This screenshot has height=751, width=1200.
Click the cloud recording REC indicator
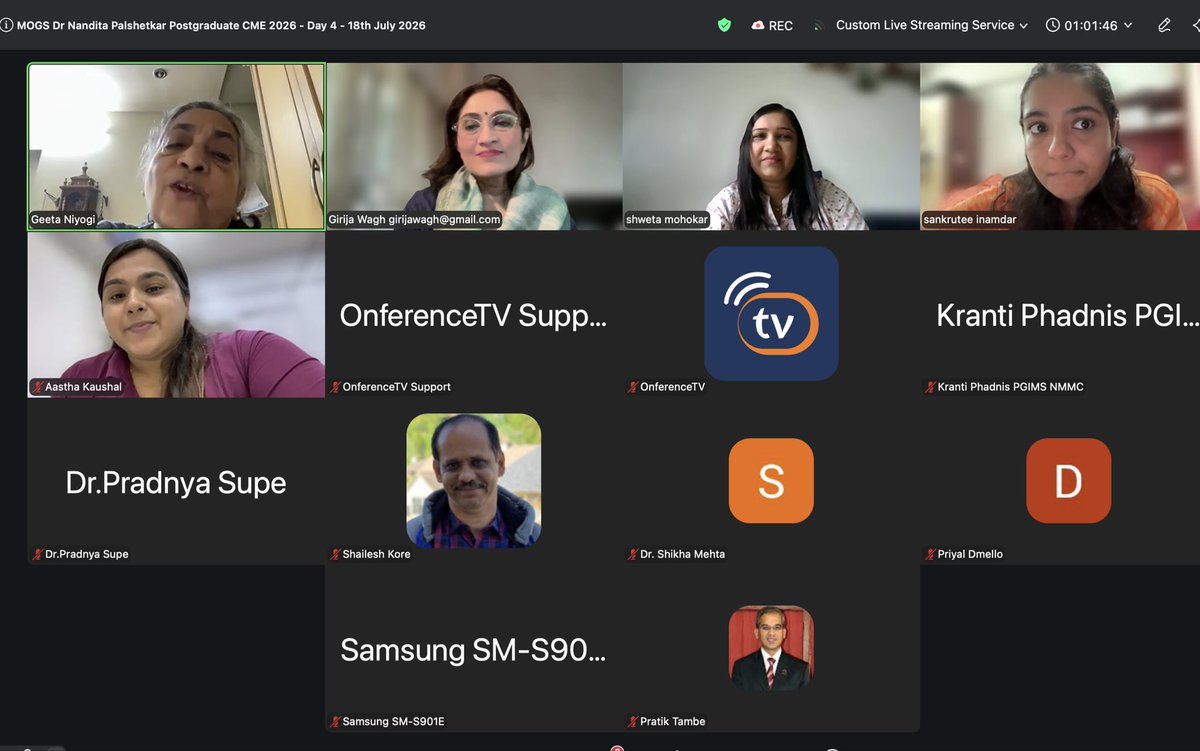pos(772,26)
